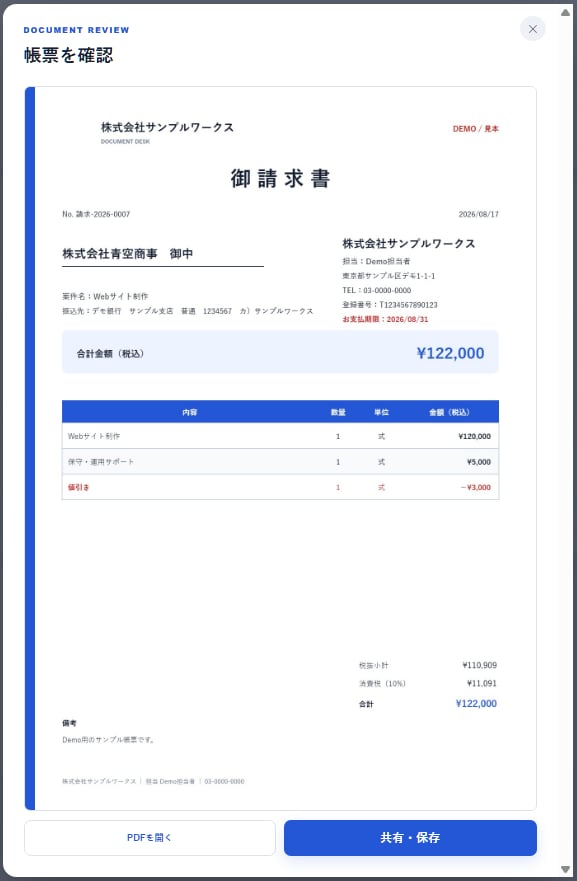Viewport: 577px width, 881px height.
Task: Click the −¥3,000 discount amount
Action: [476, 487]
